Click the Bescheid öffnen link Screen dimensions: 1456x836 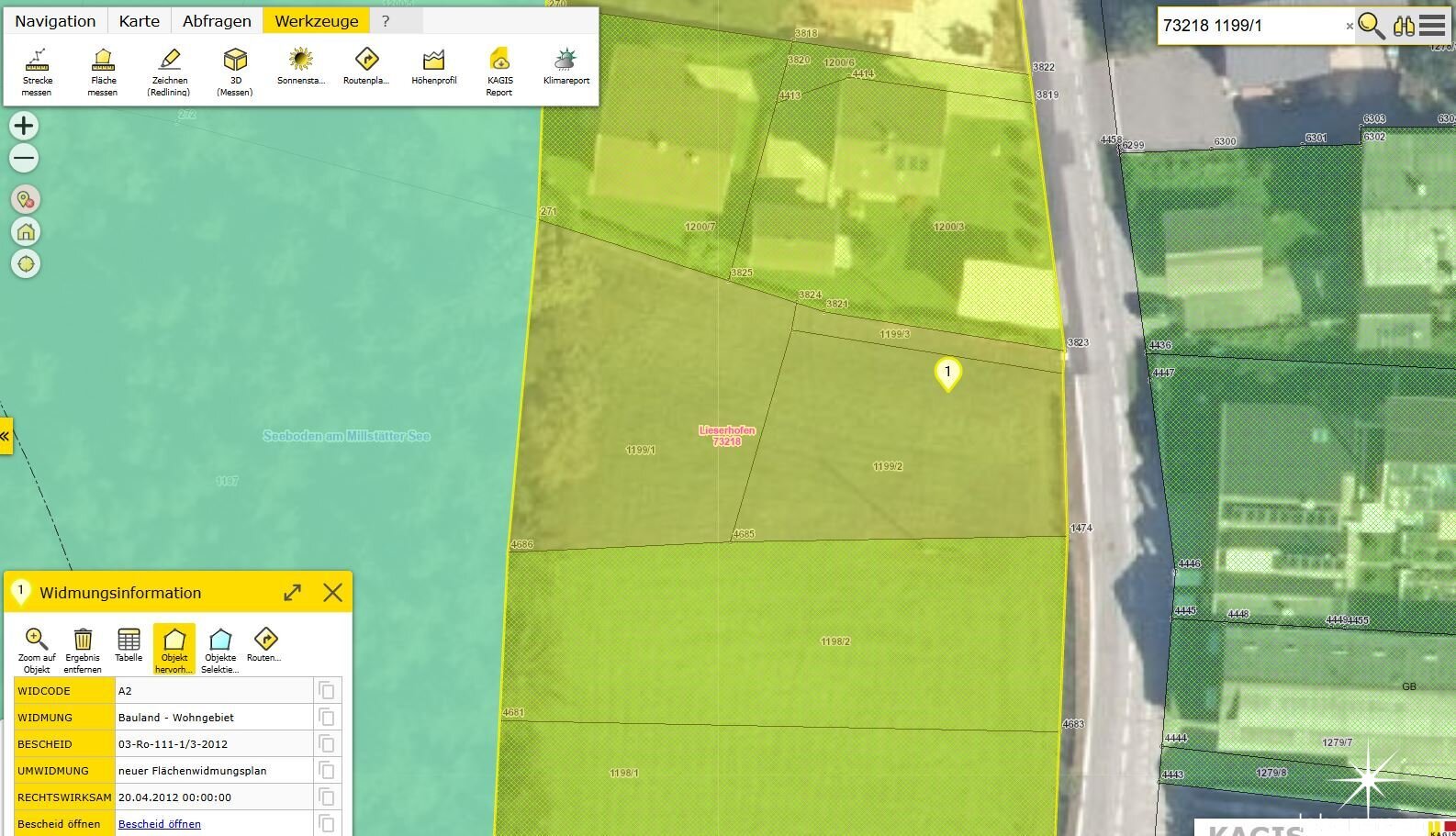(x=160, y=824)
